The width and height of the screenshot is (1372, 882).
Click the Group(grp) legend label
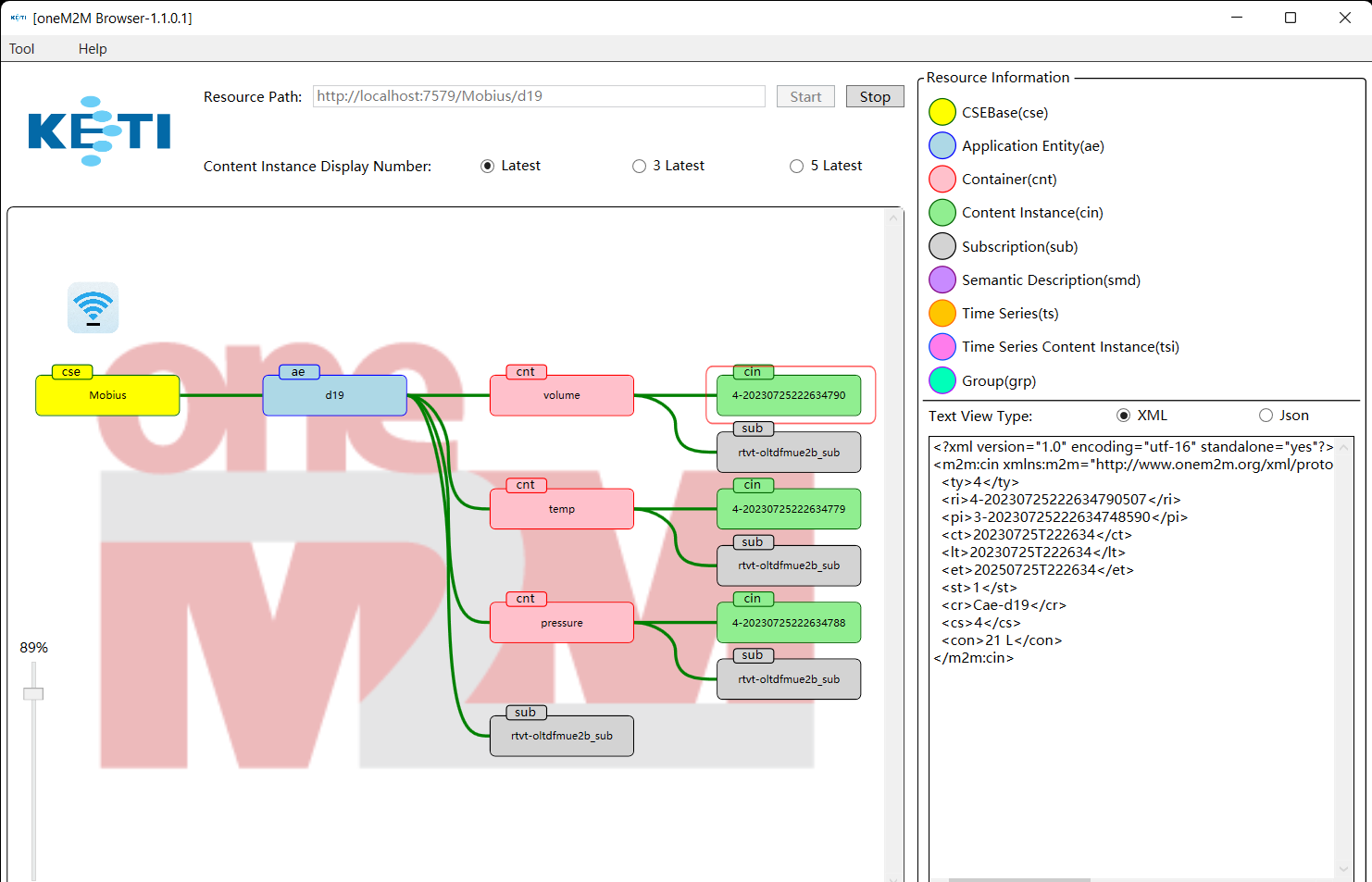point(999,381)
